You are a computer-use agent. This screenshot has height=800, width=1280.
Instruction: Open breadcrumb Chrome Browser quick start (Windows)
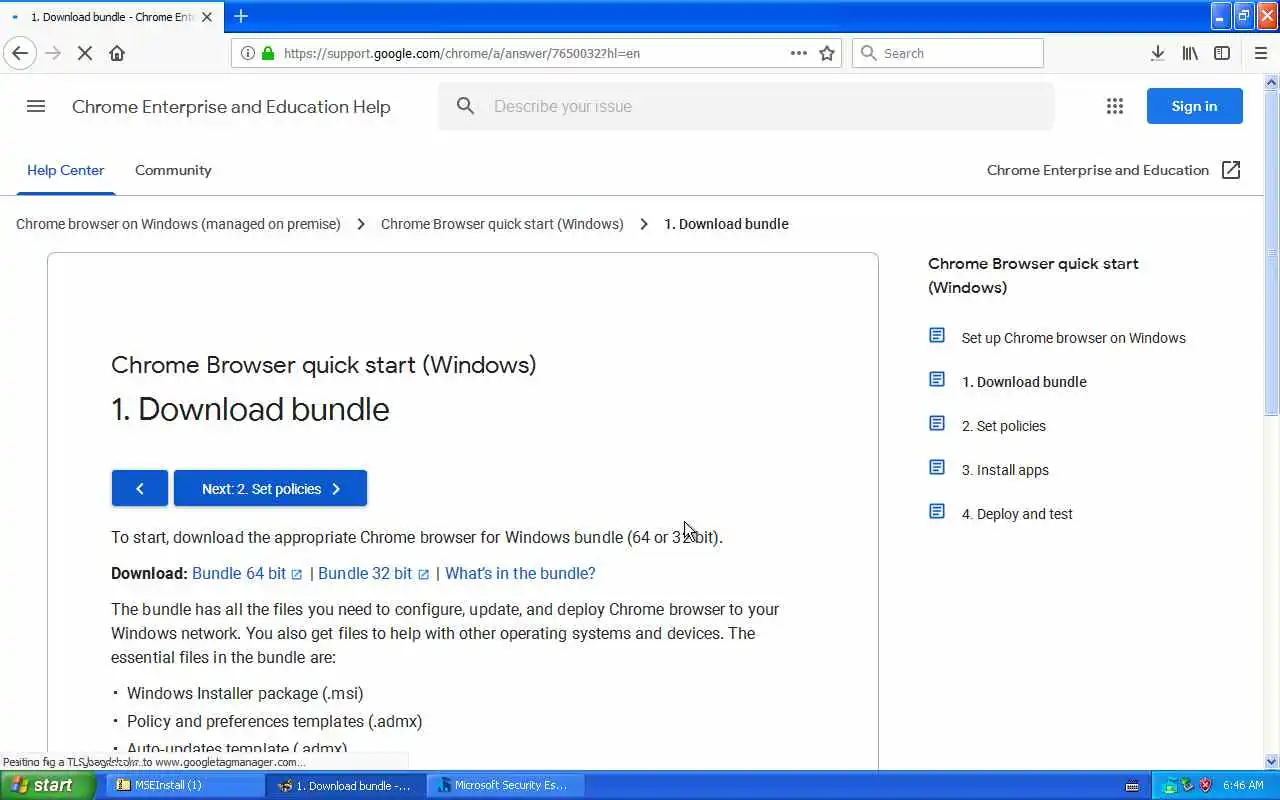click(x=502, y=224)
